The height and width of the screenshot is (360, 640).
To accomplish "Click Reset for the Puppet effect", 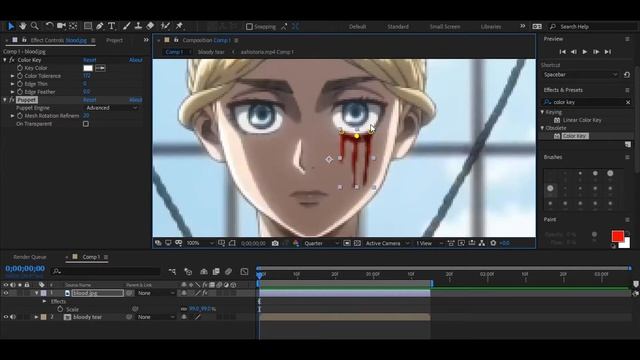I will click(89, 100).
